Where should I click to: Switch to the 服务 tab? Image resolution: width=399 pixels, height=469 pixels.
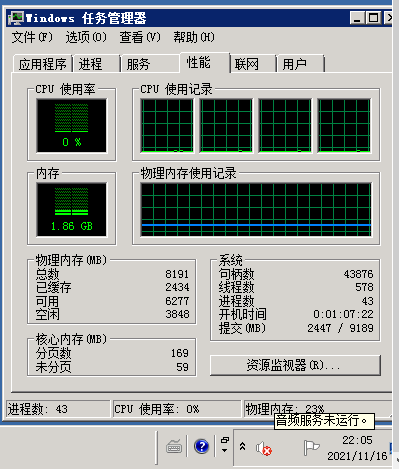150,64
